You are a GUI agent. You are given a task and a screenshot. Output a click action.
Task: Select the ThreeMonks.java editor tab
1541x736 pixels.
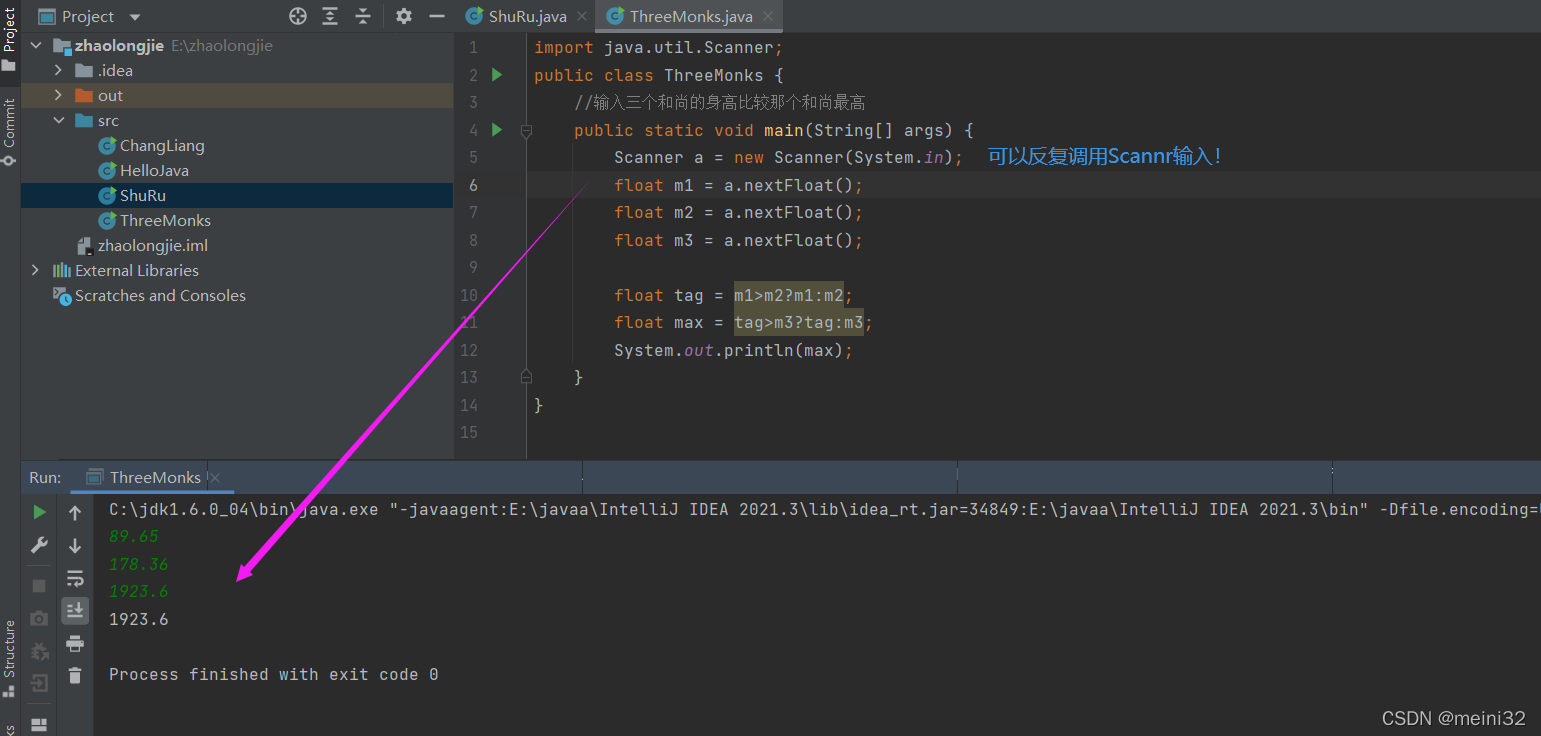pos(690,16)
